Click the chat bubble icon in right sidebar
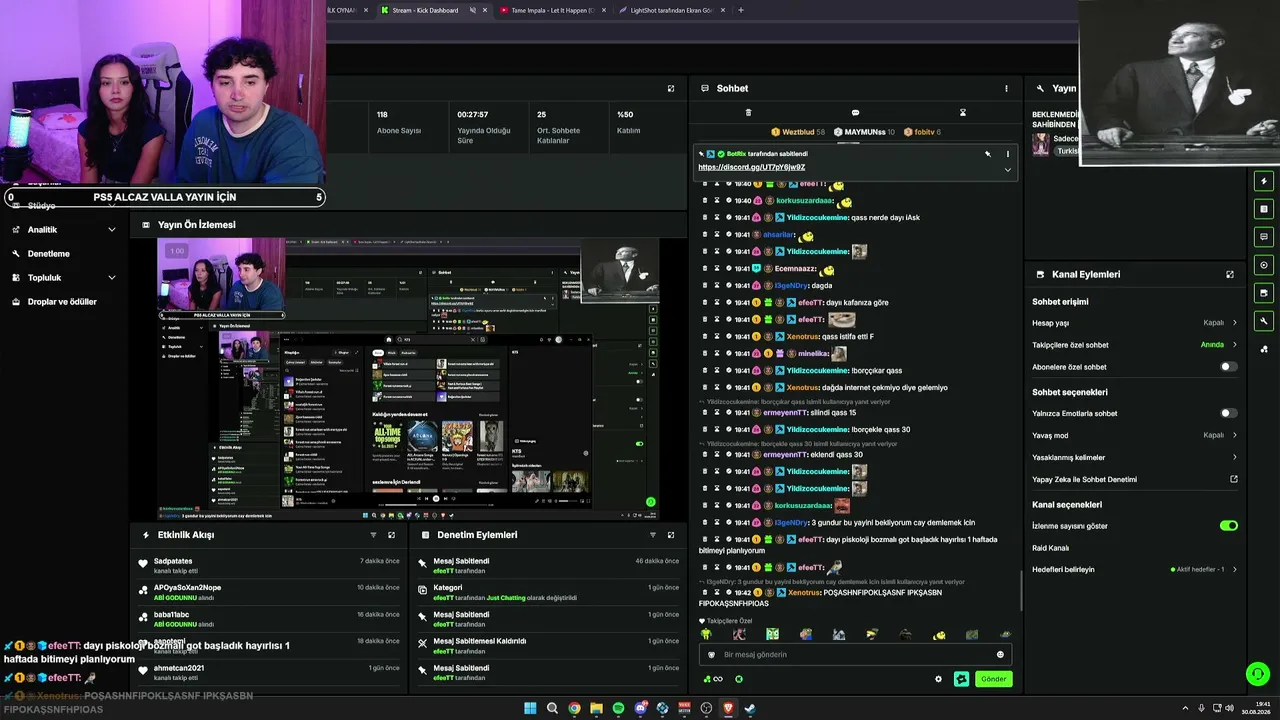 pos(1265,237)
